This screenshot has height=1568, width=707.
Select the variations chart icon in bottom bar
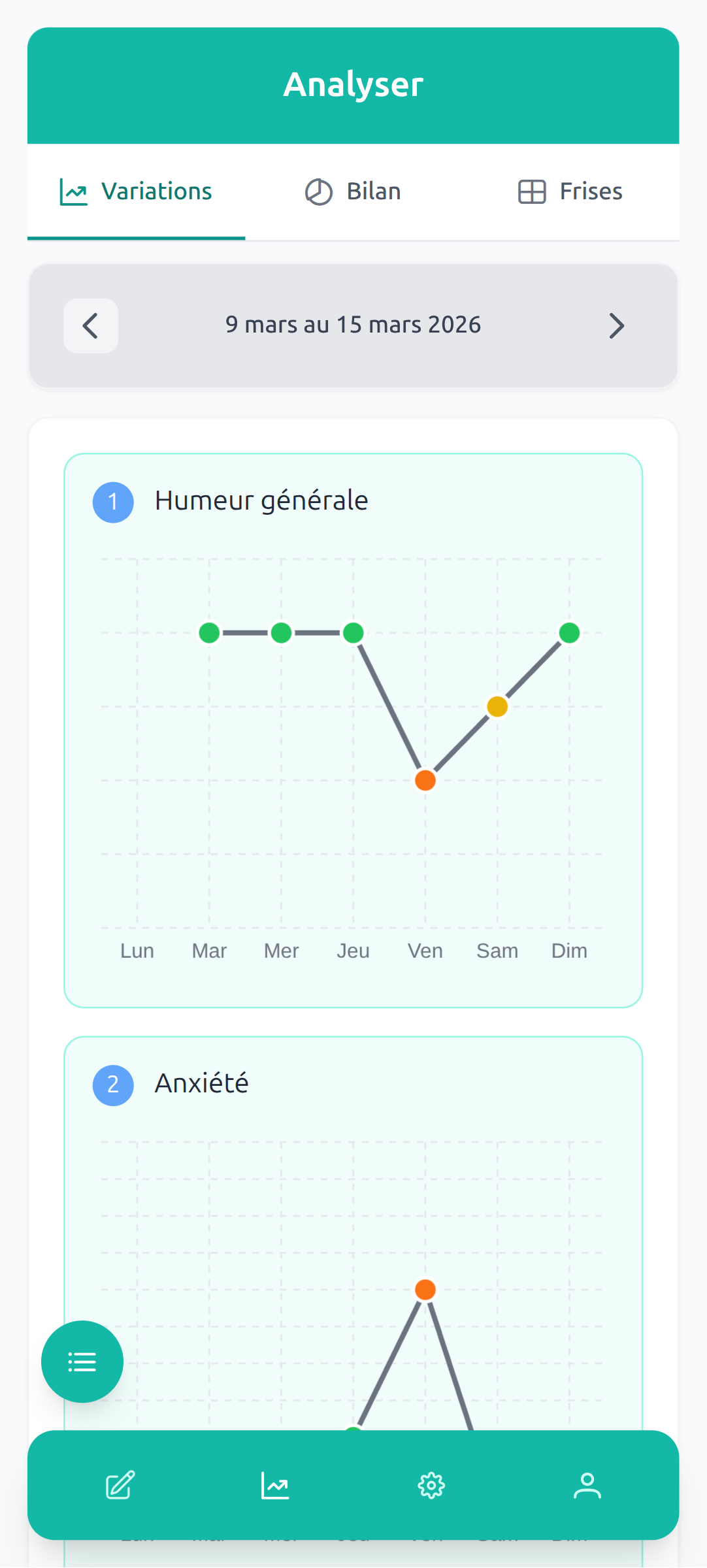pyautogui.click(x=275, y=1485)
